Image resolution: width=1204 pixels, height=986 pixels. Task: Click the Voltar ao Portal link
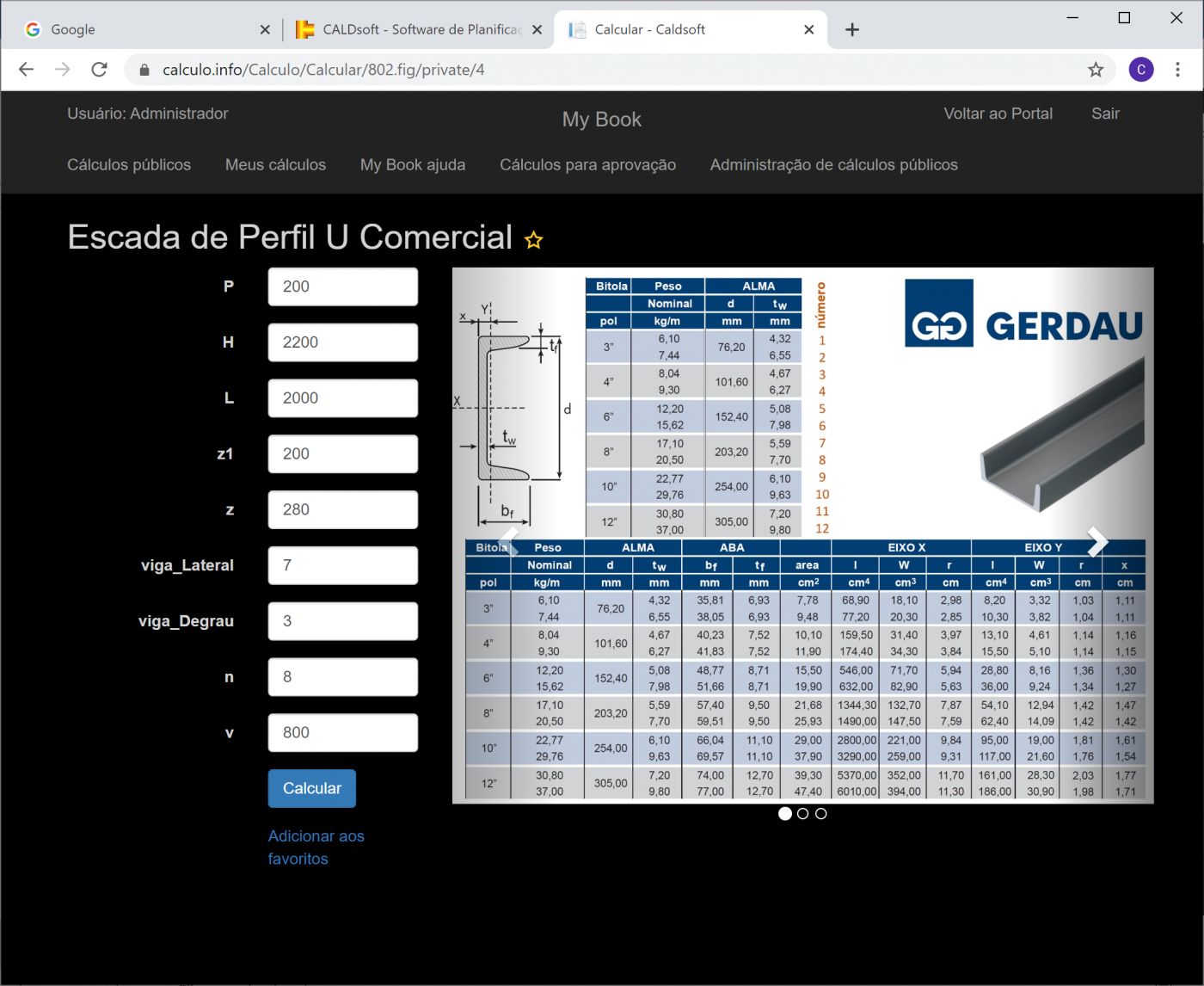[998, 114]
